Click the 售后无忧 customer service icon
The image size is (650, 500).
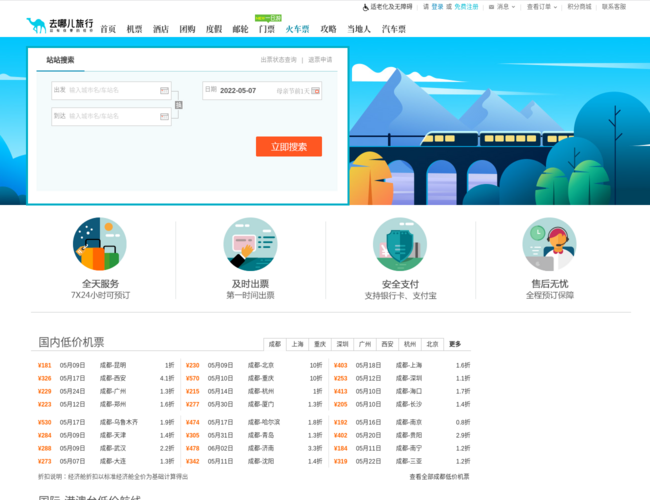coord(549,244)
